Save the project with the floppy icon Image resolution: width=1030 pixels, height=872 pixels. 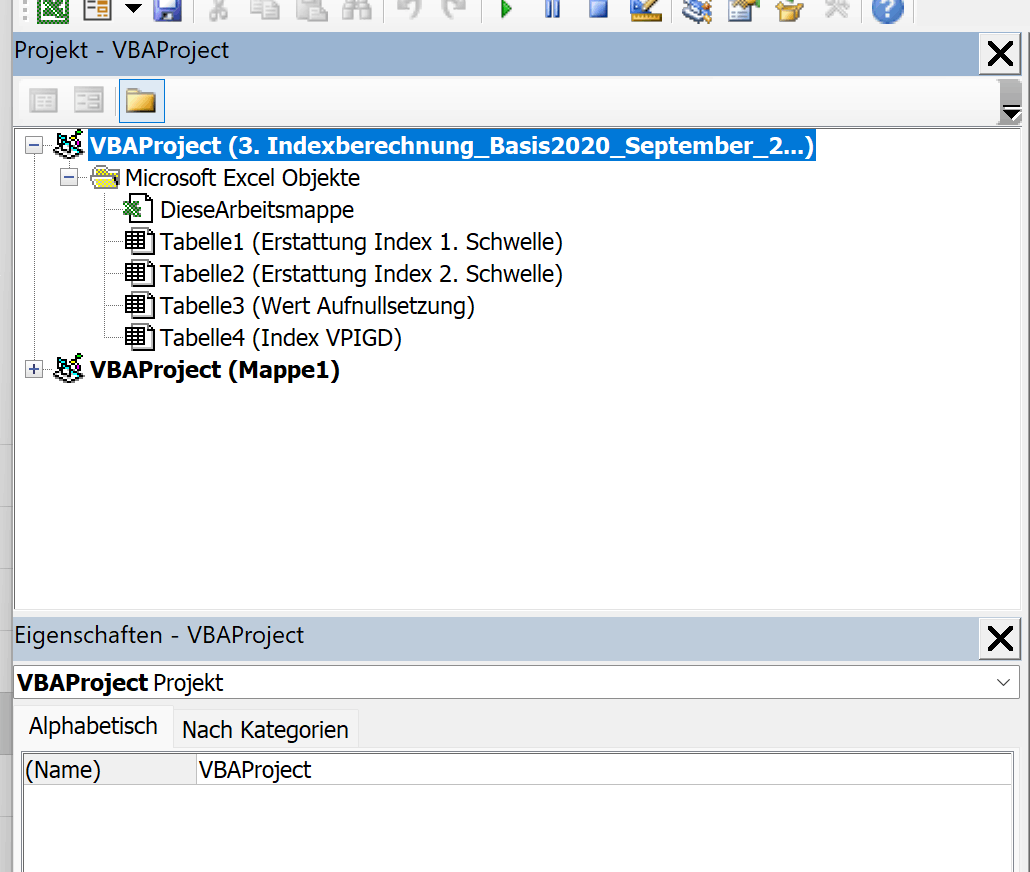click(167, 10)
